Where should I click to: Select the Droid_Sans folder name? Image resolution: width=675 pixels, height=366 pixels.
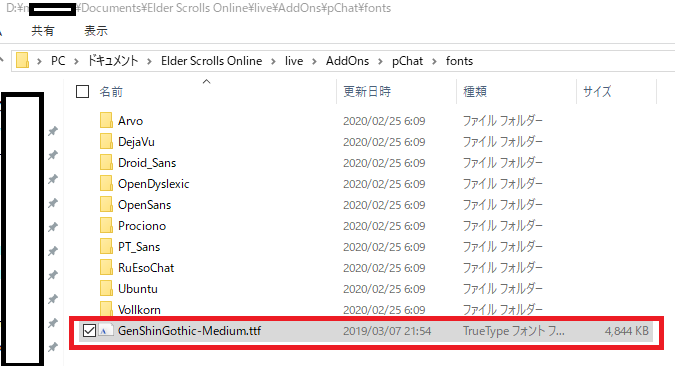pyautogui.click(x=147, y=163)
